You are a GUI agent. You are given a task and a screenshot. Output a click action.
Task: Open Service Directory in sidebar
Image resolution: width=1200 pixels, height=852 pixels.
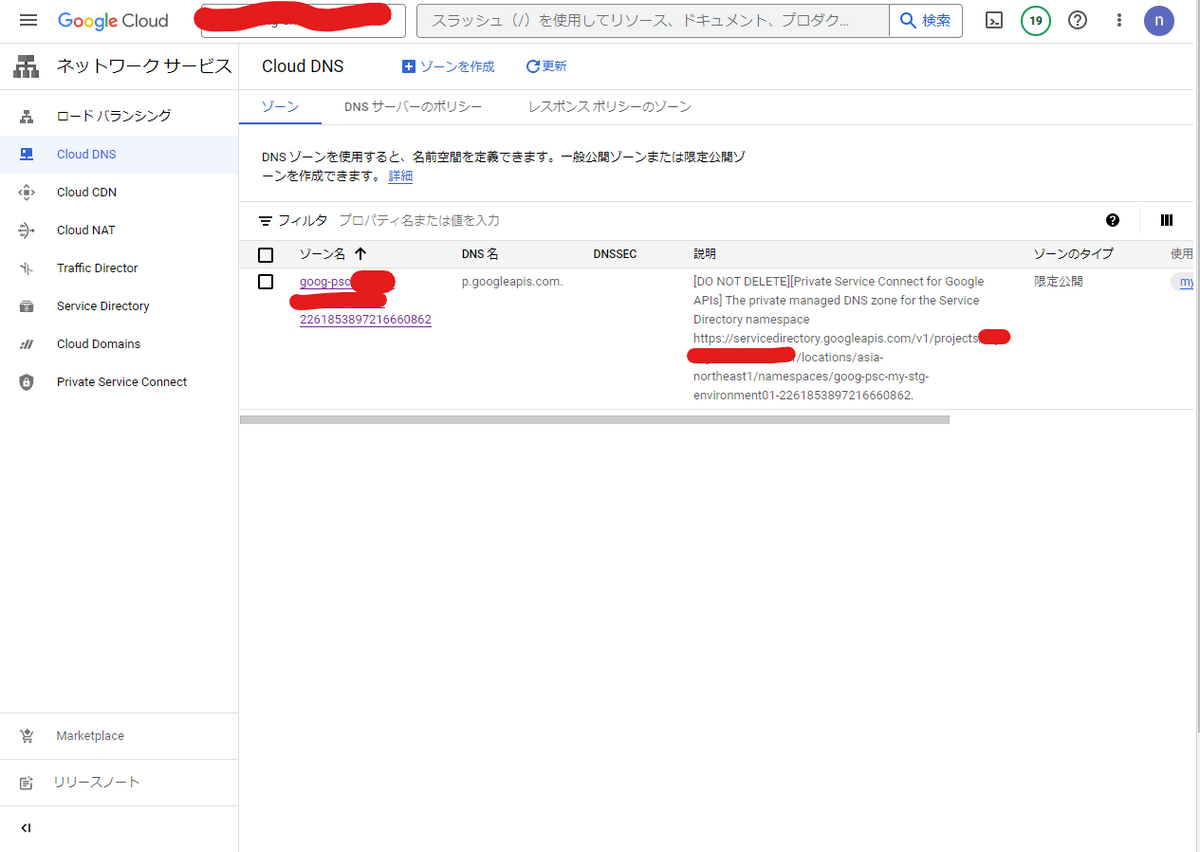(103, 306)
